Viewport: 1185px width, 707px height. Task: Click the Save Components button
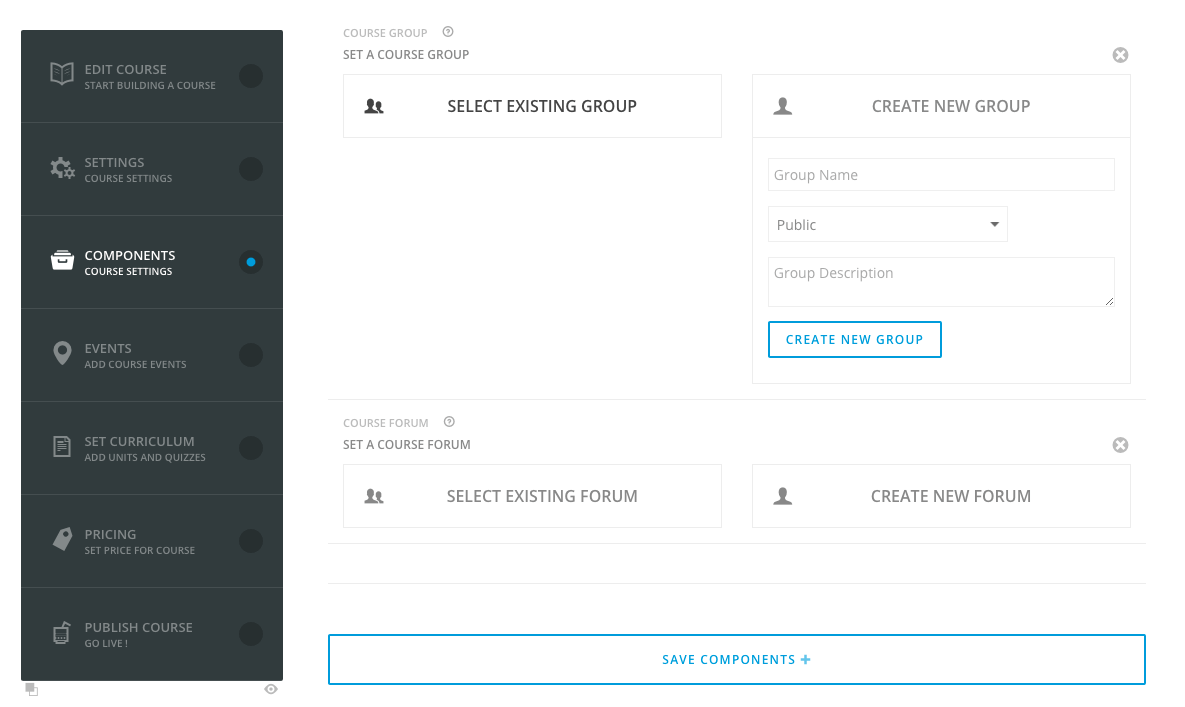(736, 660)
